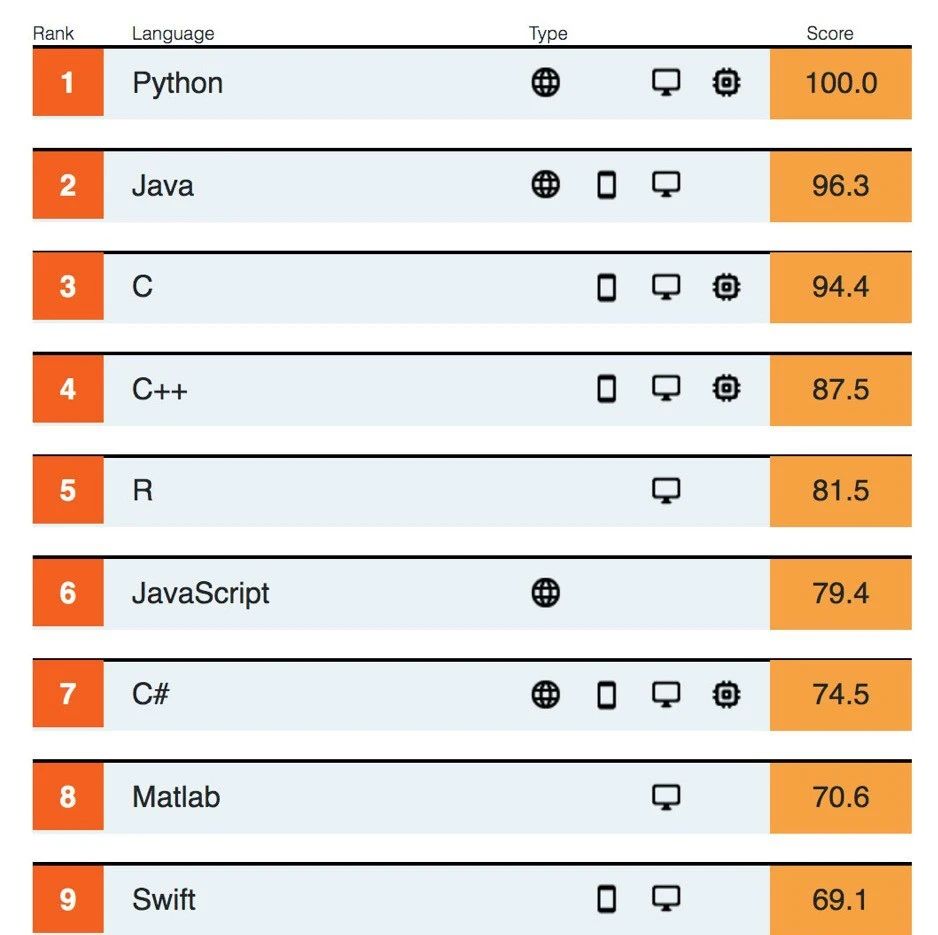Click the web globe icon in JavaScript row

click(546, 593)
